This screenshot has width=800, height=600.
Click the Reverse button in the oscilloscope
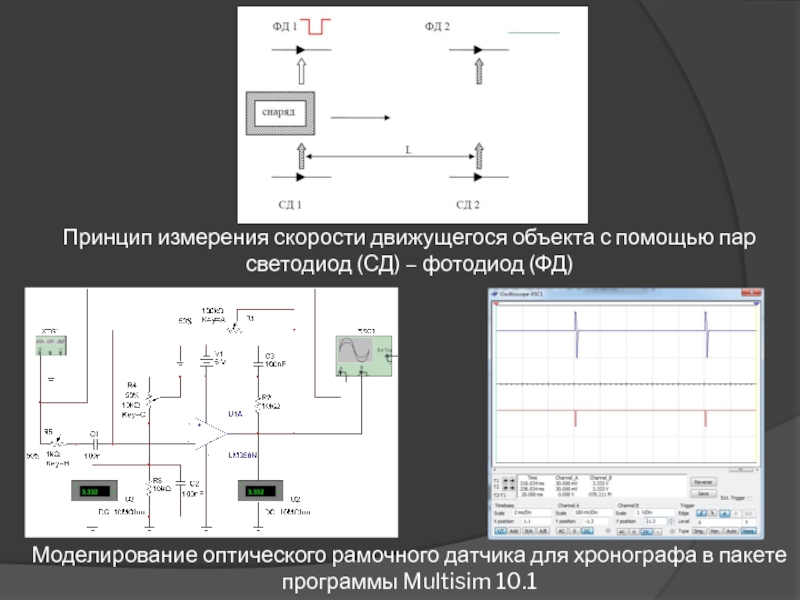click(x=703, y=482)
